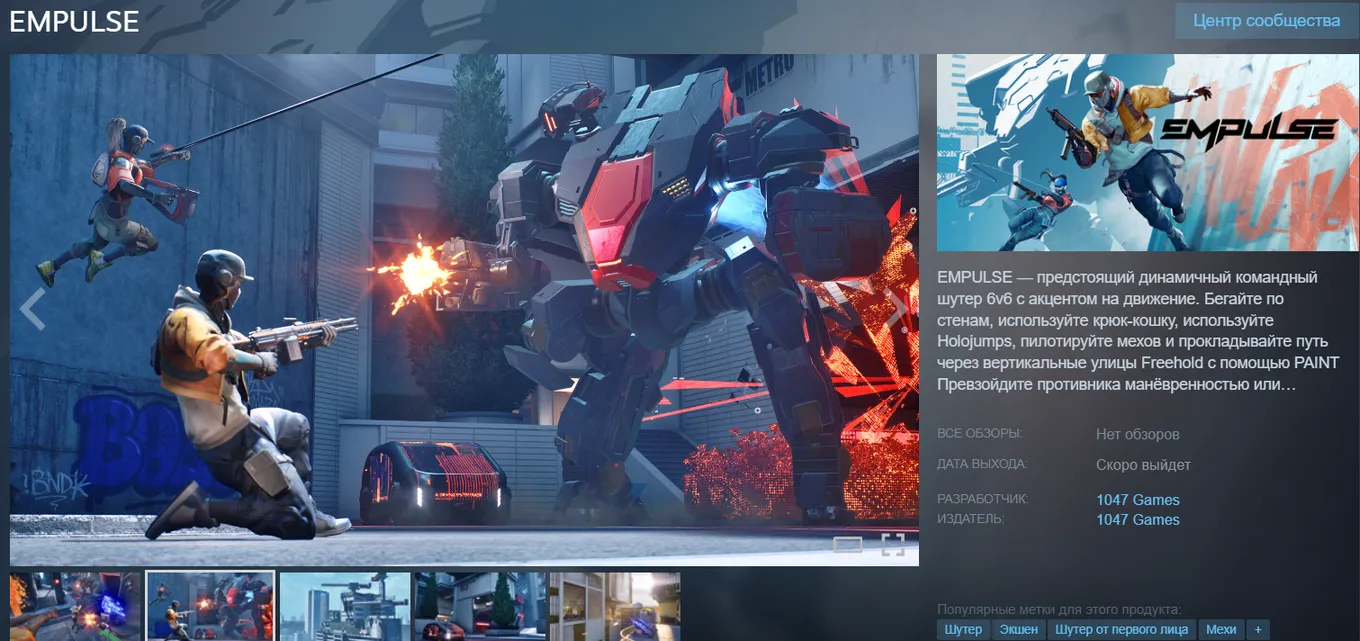Open the Центр сообщества community hub
Screen dimensions: 1360x641
1266,20
